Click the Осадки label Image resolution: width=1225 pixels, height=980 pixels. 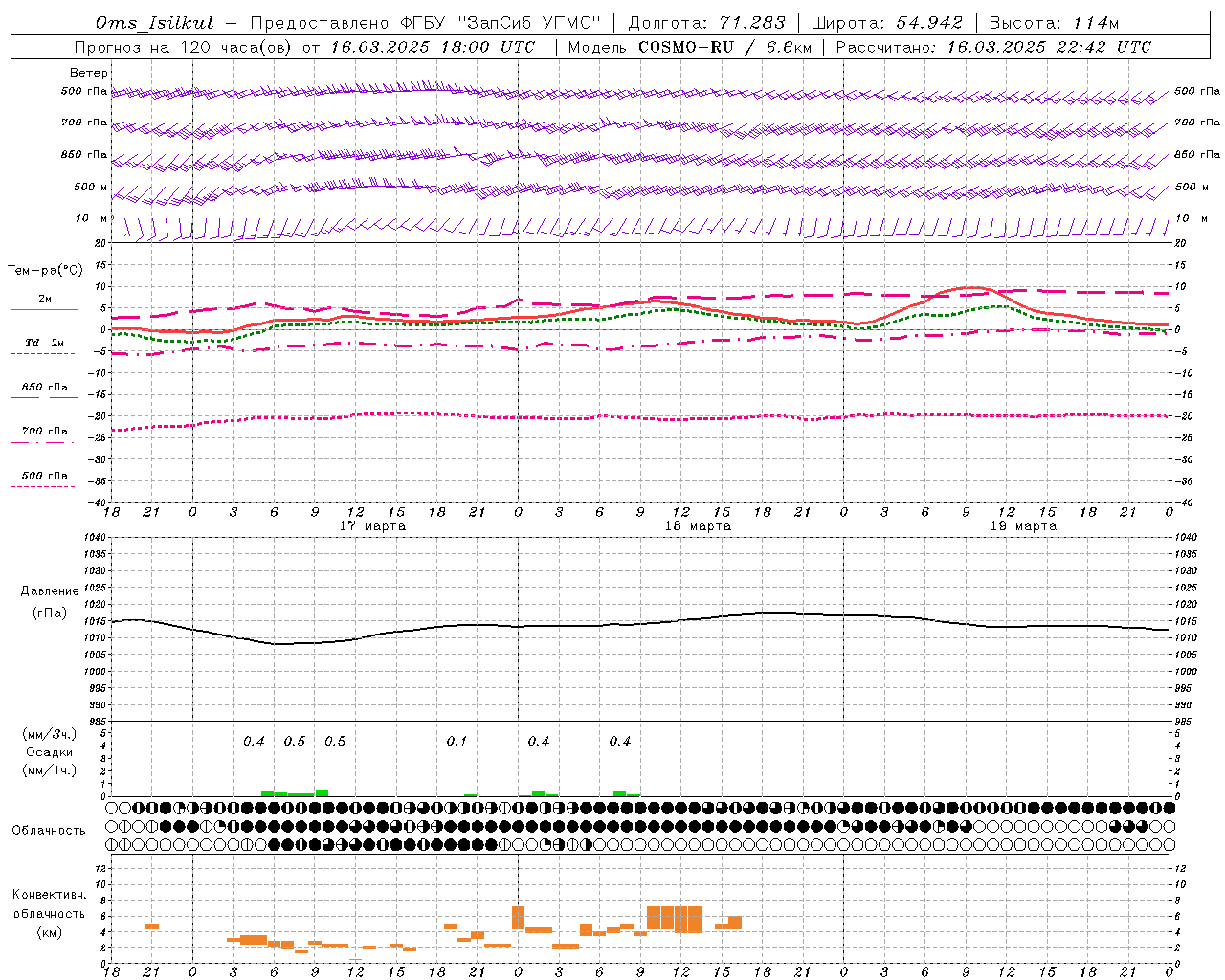tap(50, 752)
